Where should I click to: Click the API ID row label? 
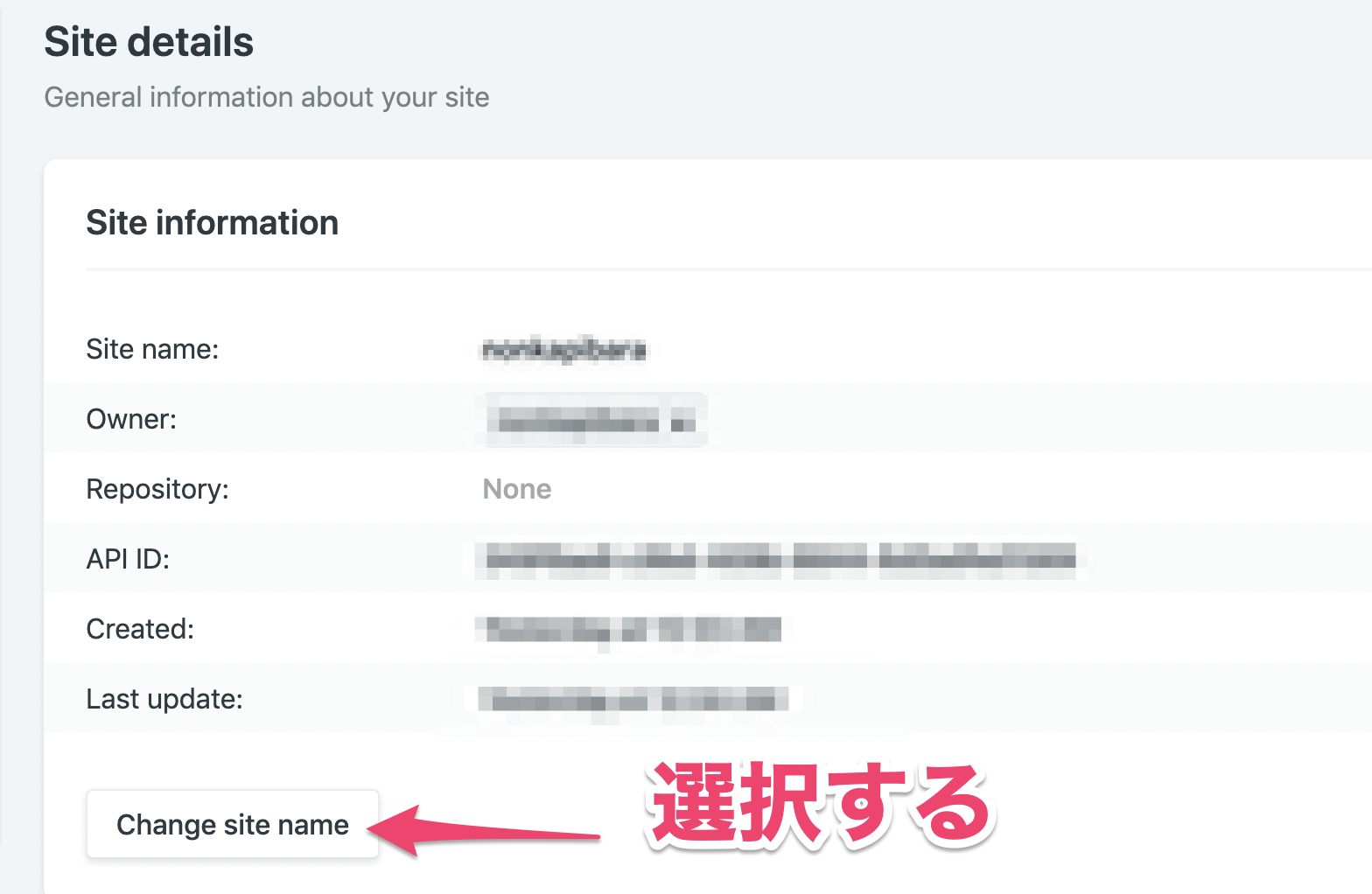pyautogui.click(x=128, y=559)
